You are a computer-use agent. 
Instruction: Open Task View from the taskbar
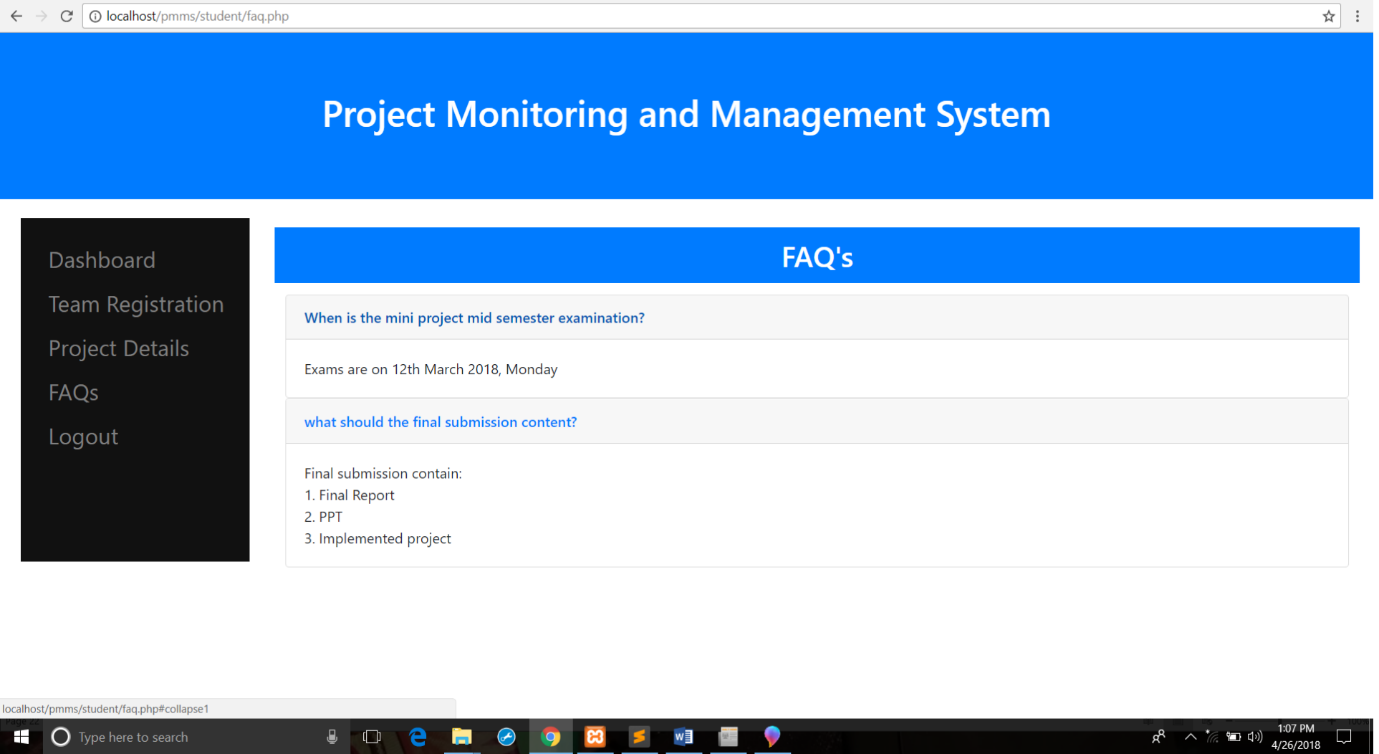click(x=372, y=737)
